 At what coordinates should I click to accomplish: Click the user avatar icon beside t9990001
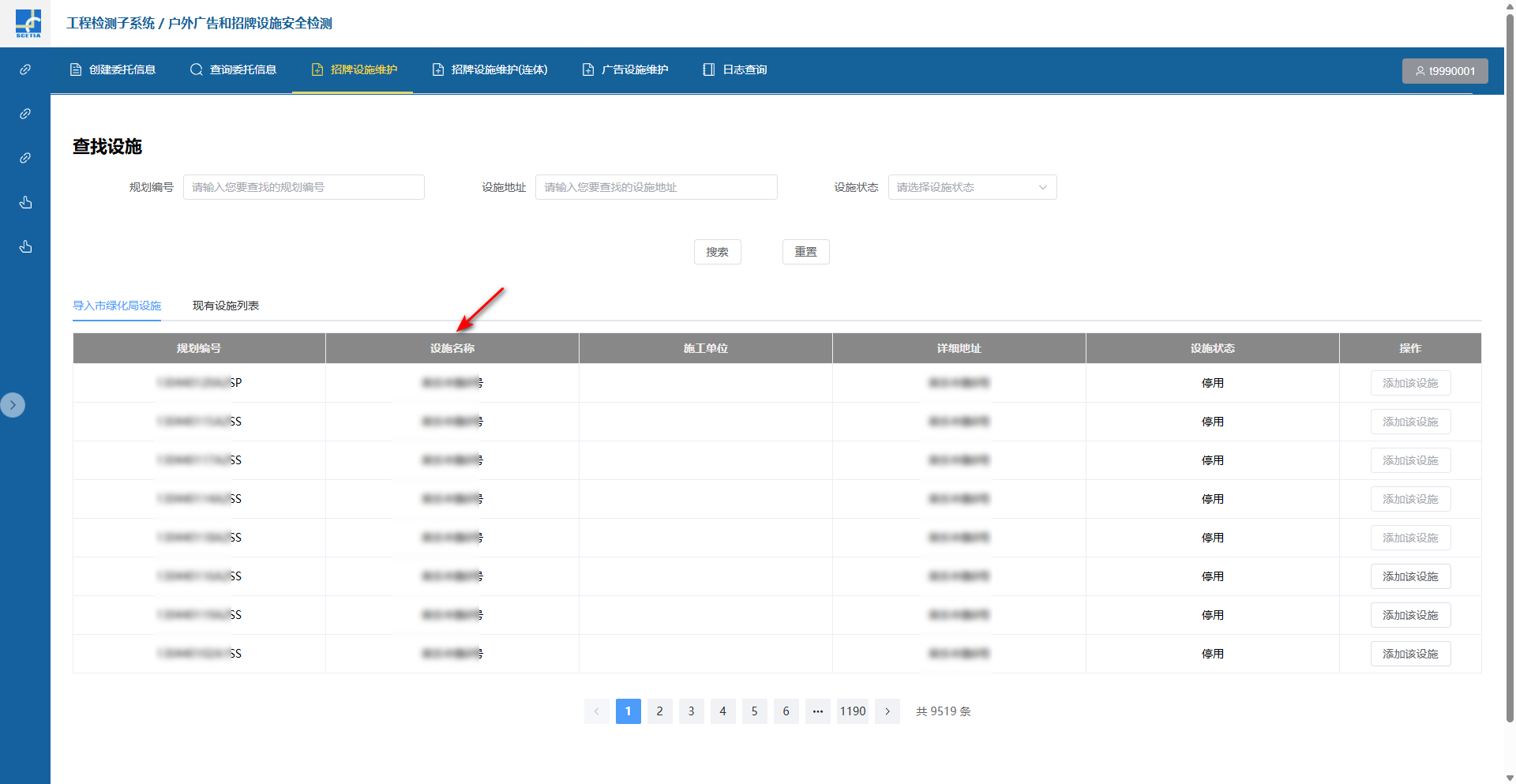1420,71
